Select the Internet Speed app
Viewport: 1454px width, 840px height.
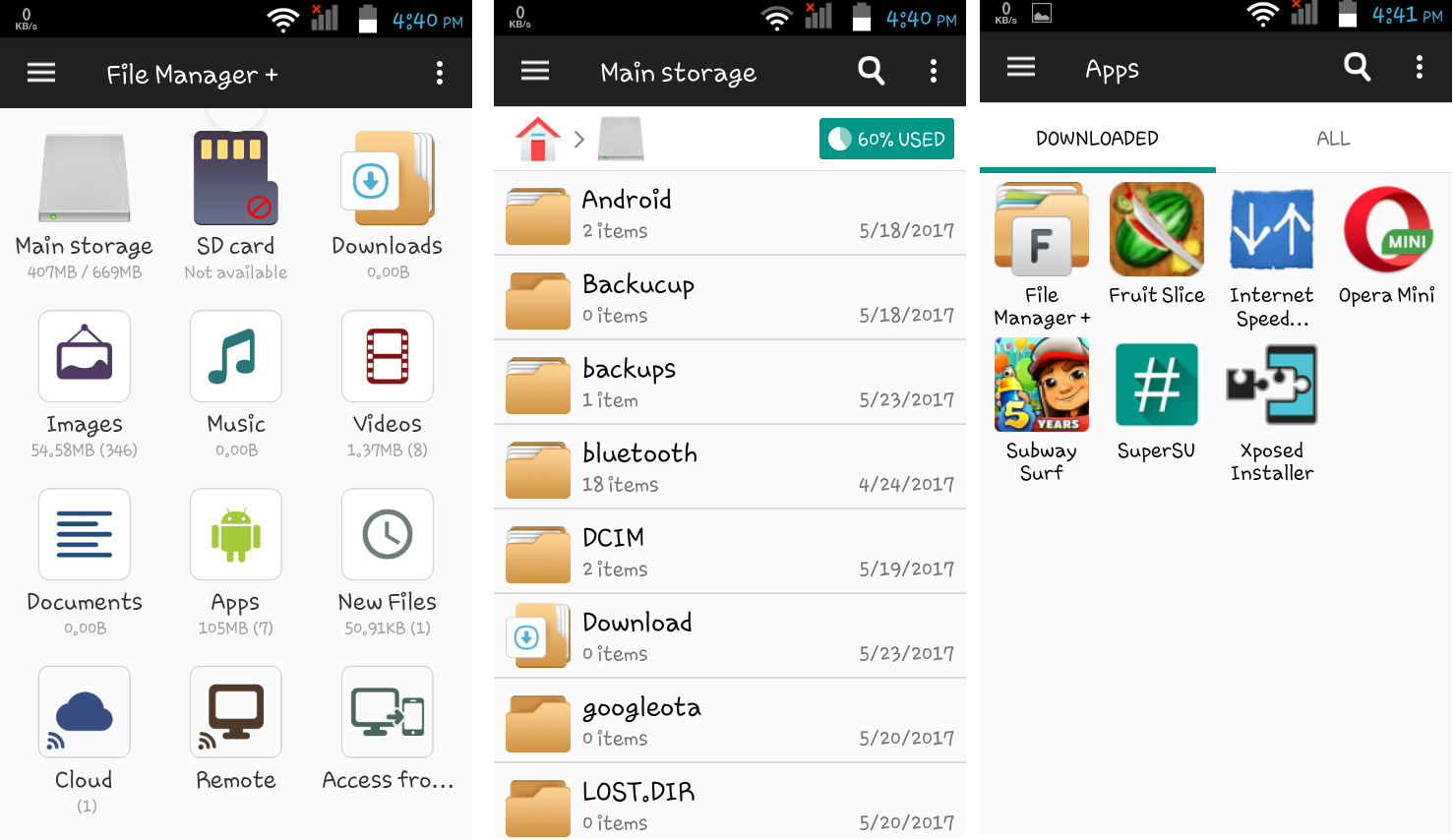(1272, 229)
